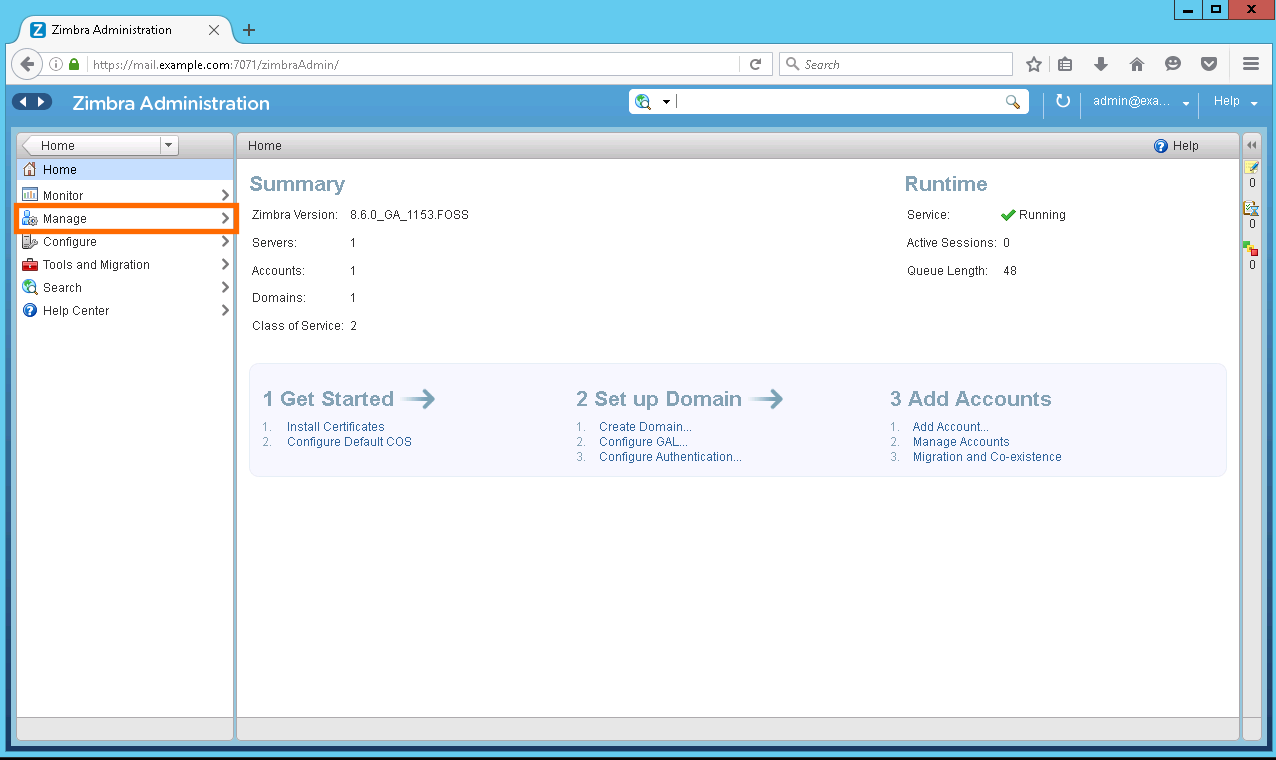Select Configure in navigation tree

(x=125, y=242)
